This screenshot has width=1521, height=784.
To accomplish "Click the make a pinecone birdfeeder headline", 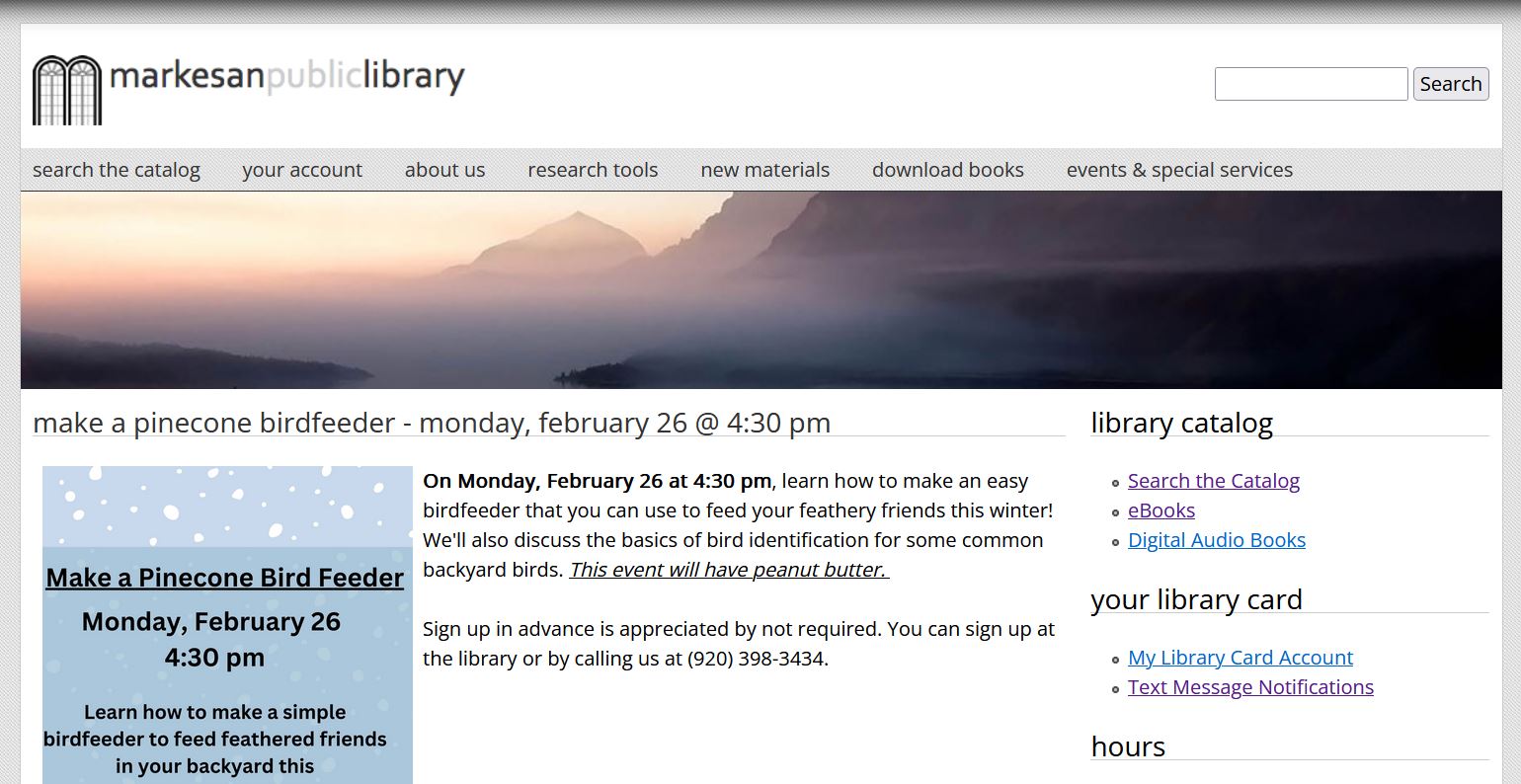I will tap(432, 423).
